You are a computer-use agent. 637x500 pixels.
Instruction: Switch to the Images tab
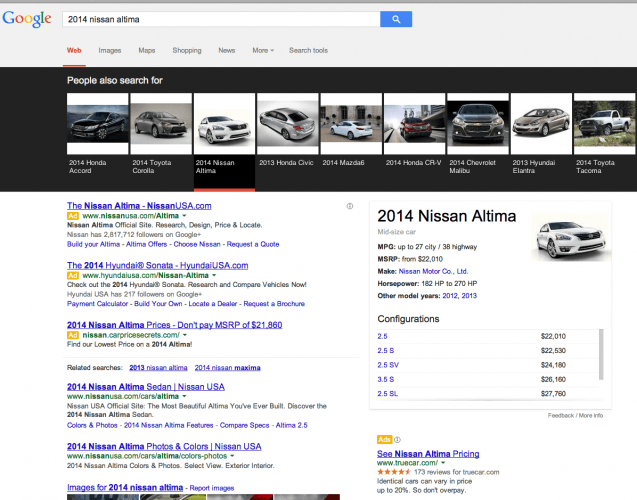click(x=110, y=50)
